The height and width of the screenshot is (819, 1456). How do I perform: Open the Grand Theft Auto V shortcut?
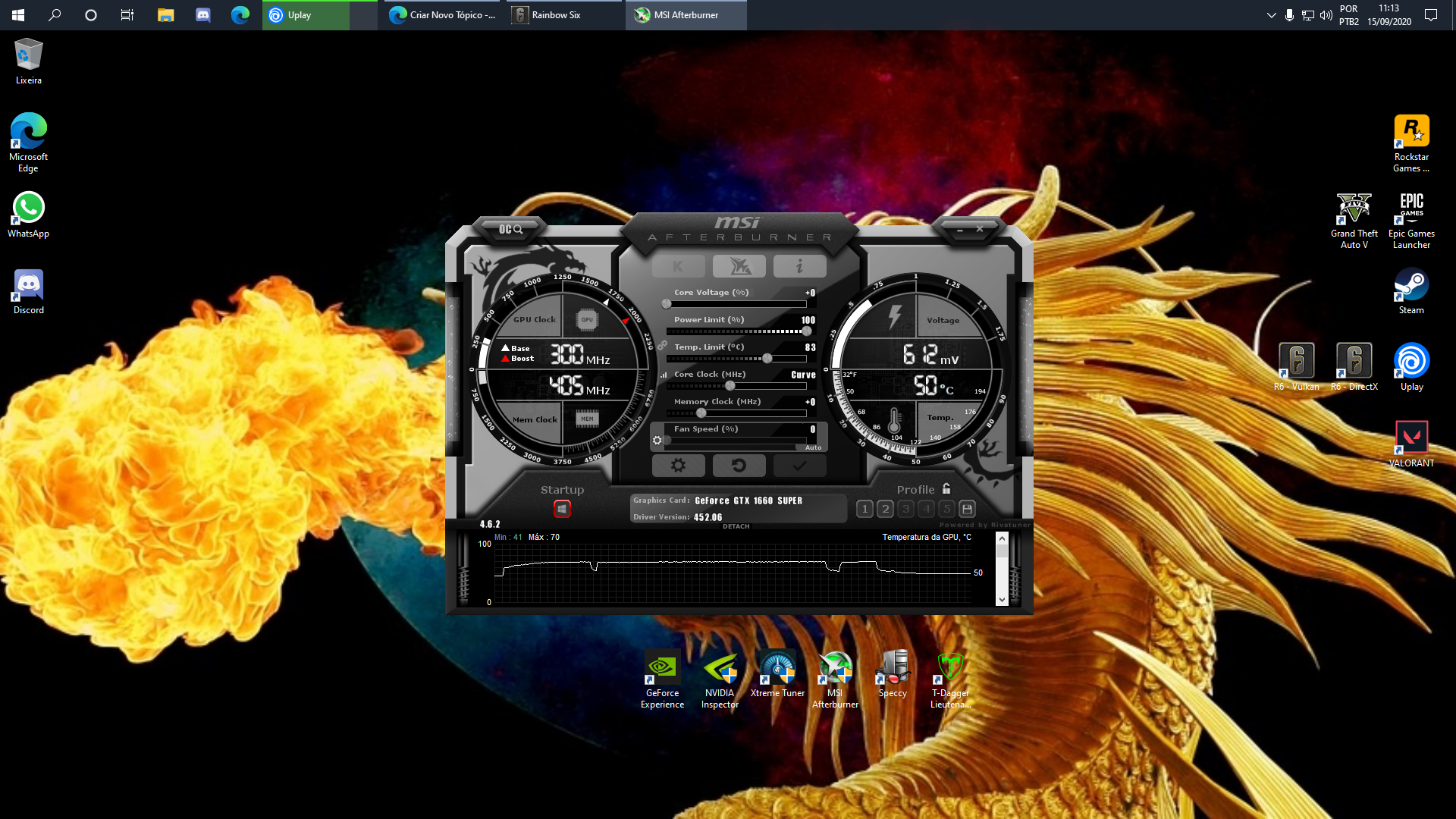pyautogui.click(x=1354, y=221)
